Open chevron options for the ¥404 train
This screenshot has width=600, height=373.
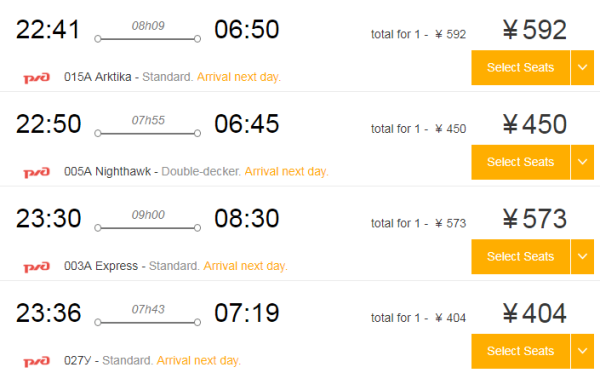pyautogui.click(x=582, y=351)
